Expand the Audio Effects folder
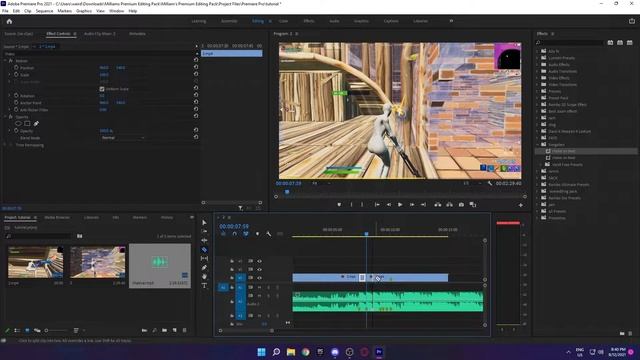This screenshot has width=640, height=360. click(538, 64)
